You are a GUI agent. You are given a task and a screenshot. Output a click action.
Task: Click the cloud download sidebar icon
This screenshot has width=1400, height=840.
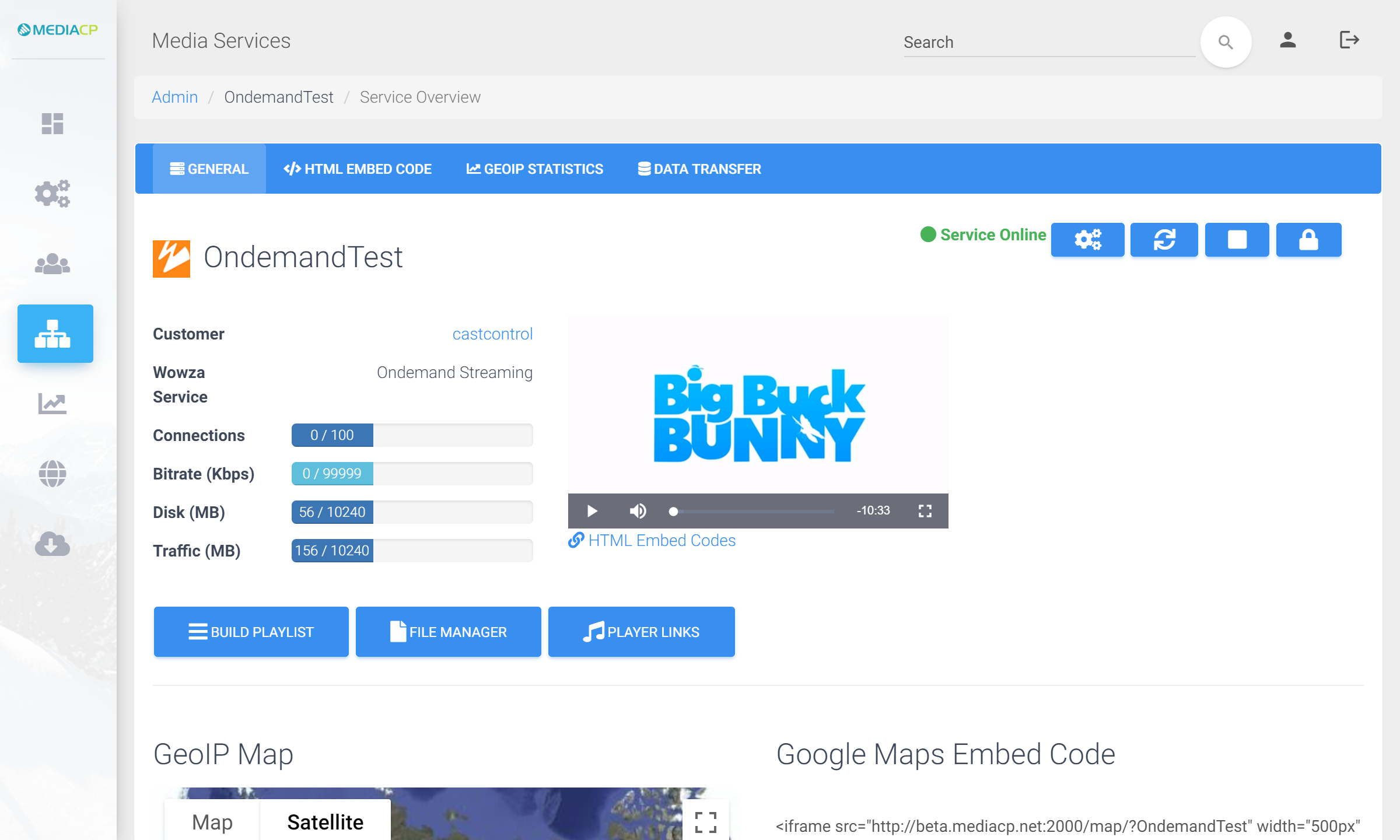pos(52,544)
